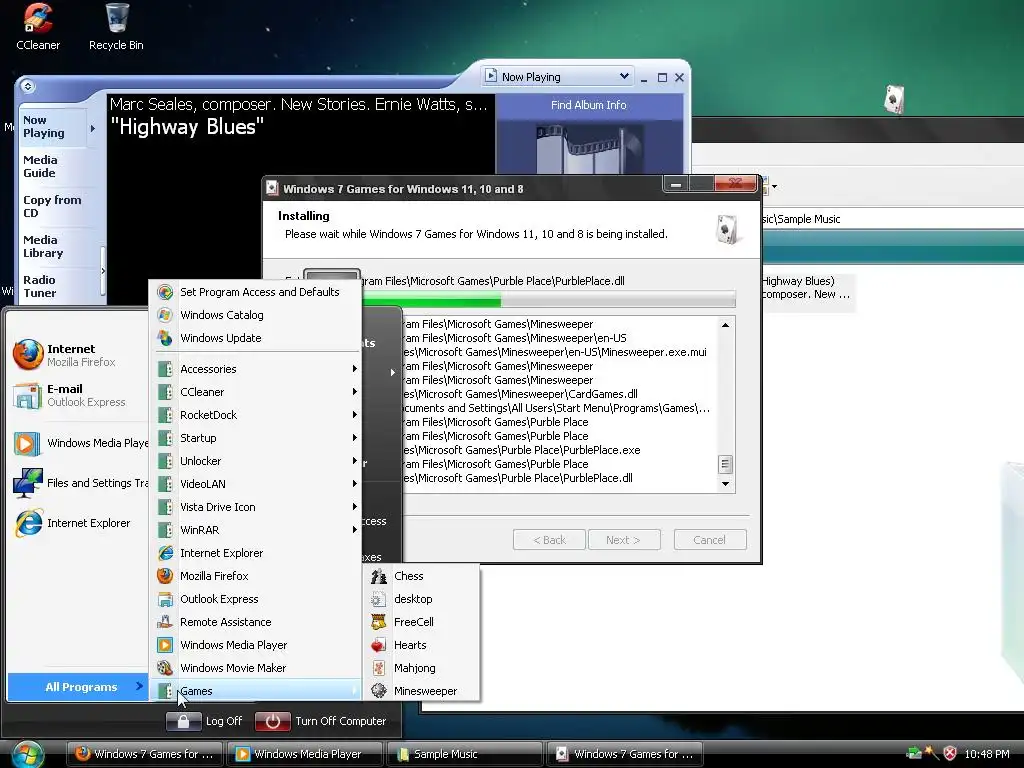Click the Sample Music taskbar button
This screenshot has width=1024, height=768.
click(x=465, y=754)
